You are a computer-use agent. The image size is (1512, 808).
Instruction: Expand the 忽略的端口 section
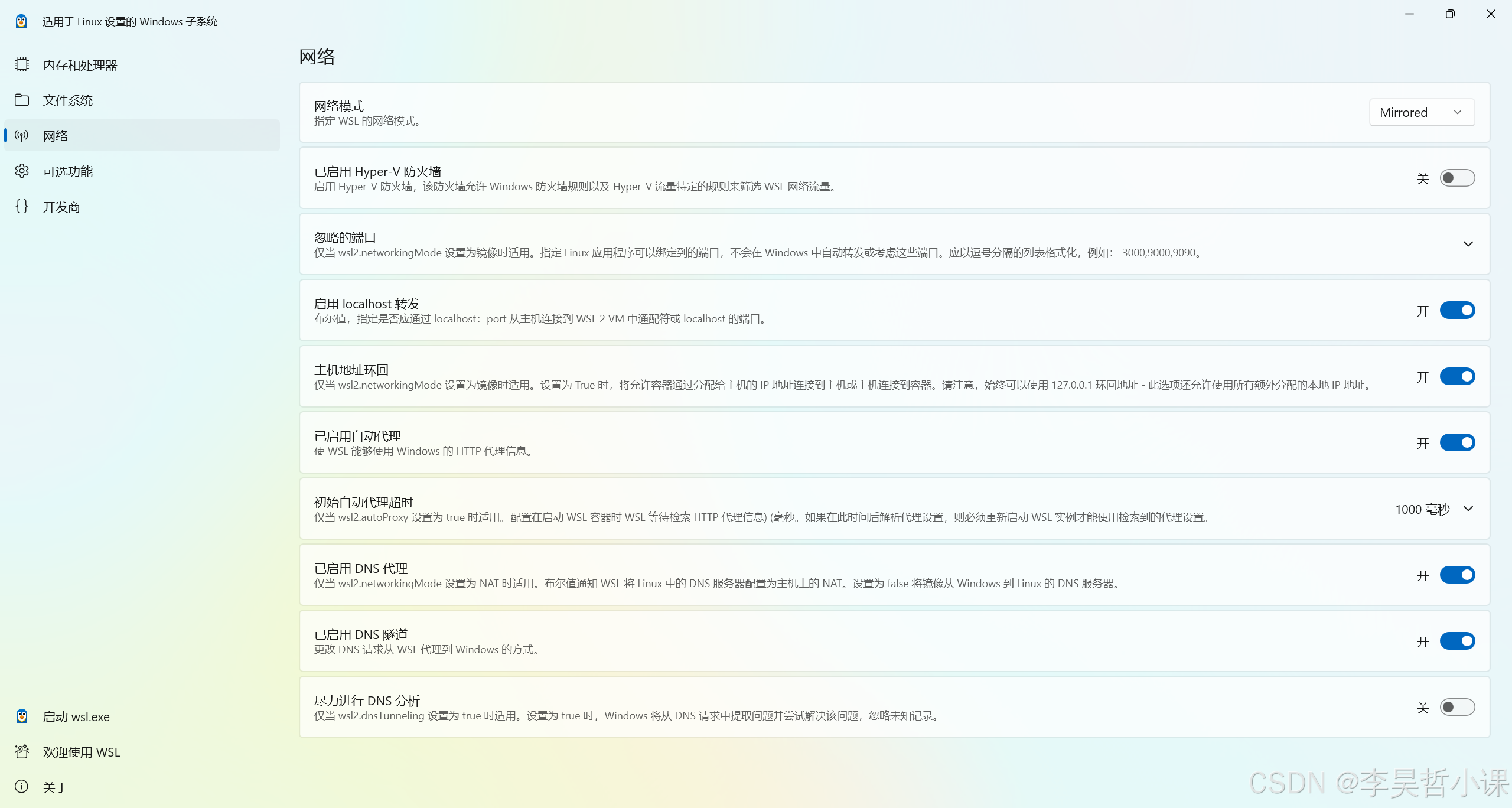coord(1468,244)
